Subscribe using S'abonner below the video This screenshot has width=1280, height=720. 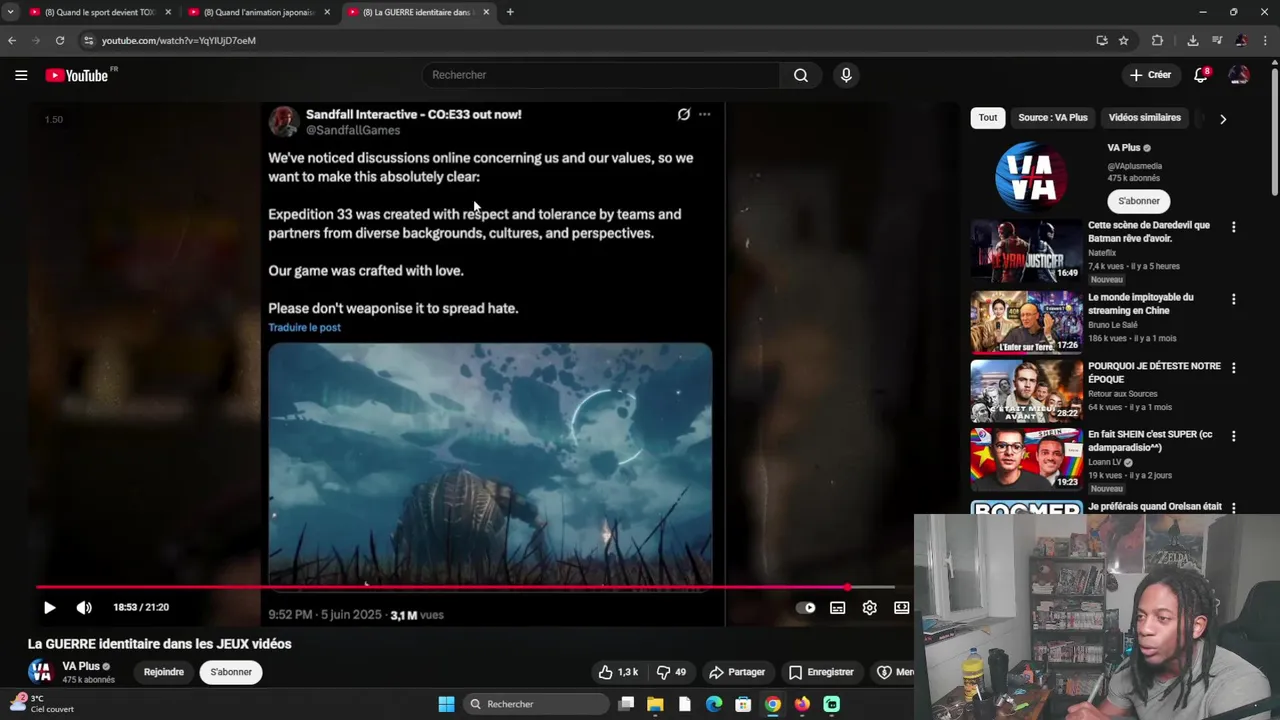231,672
